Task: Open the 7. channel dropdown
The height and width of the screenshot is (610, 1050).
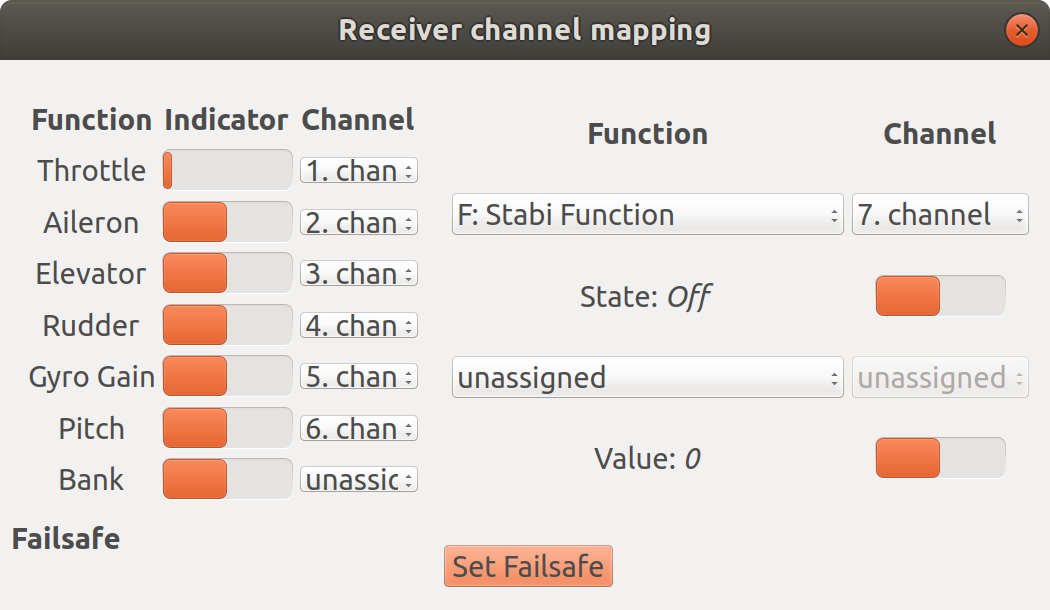Action: [939, 215]
